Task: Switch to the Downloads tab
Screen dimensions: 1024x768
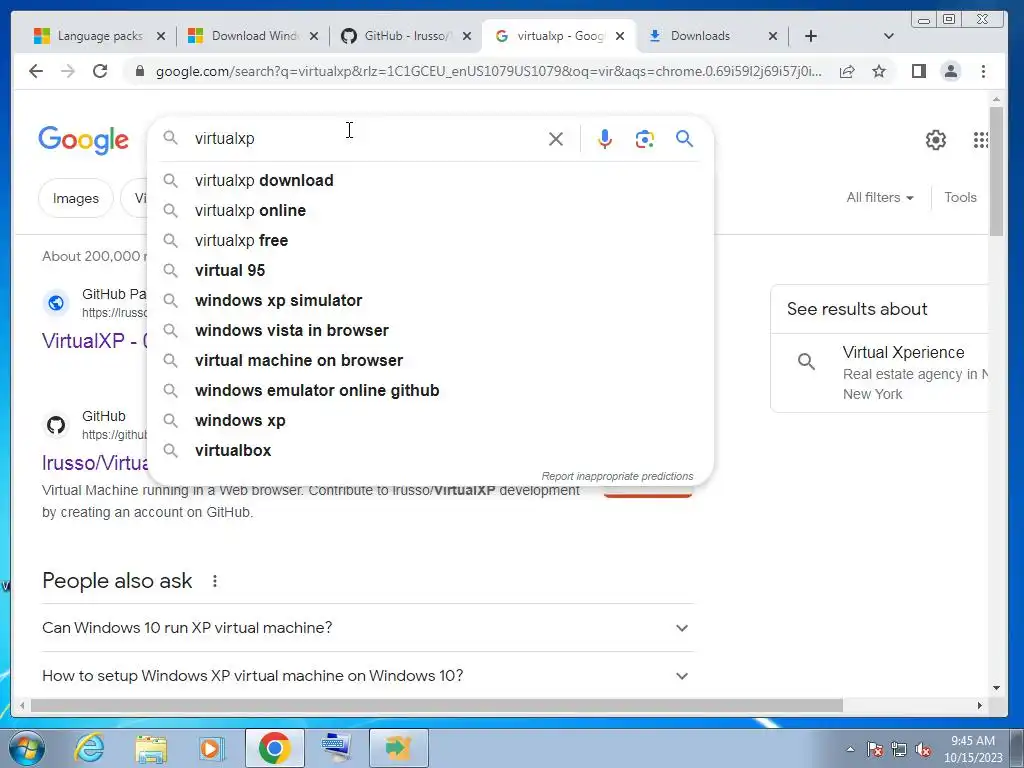Action: click(701, 36)
